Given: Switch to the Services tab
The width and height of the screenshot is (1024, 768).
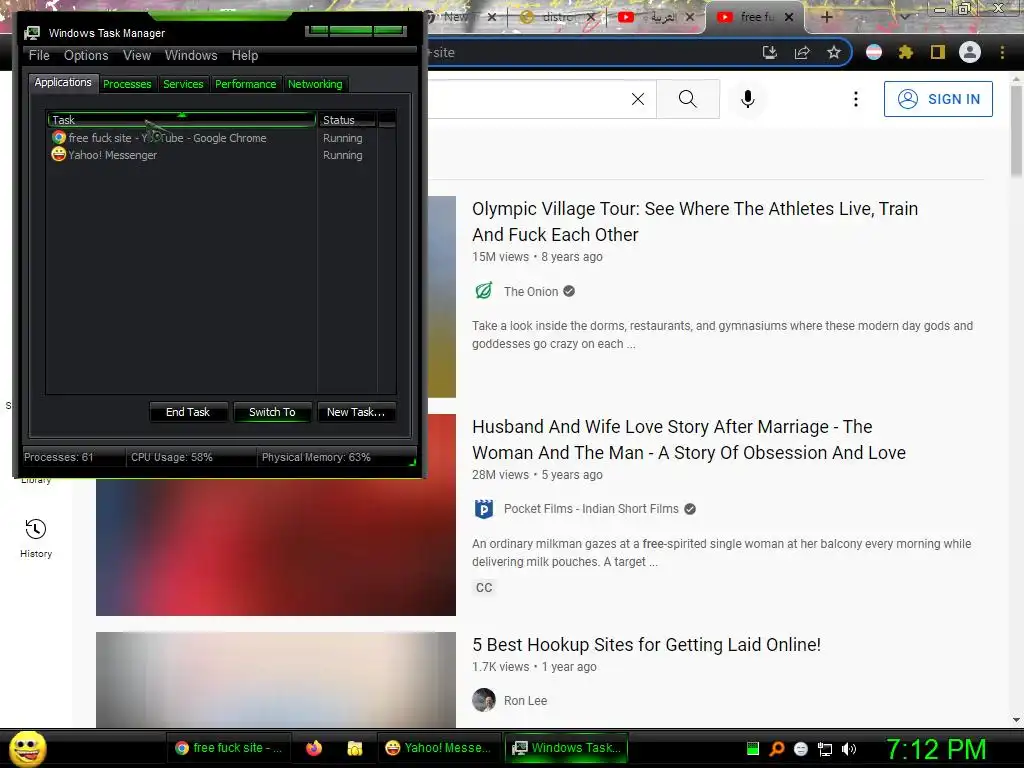Looking at the screenshot, I should [183, 84].
